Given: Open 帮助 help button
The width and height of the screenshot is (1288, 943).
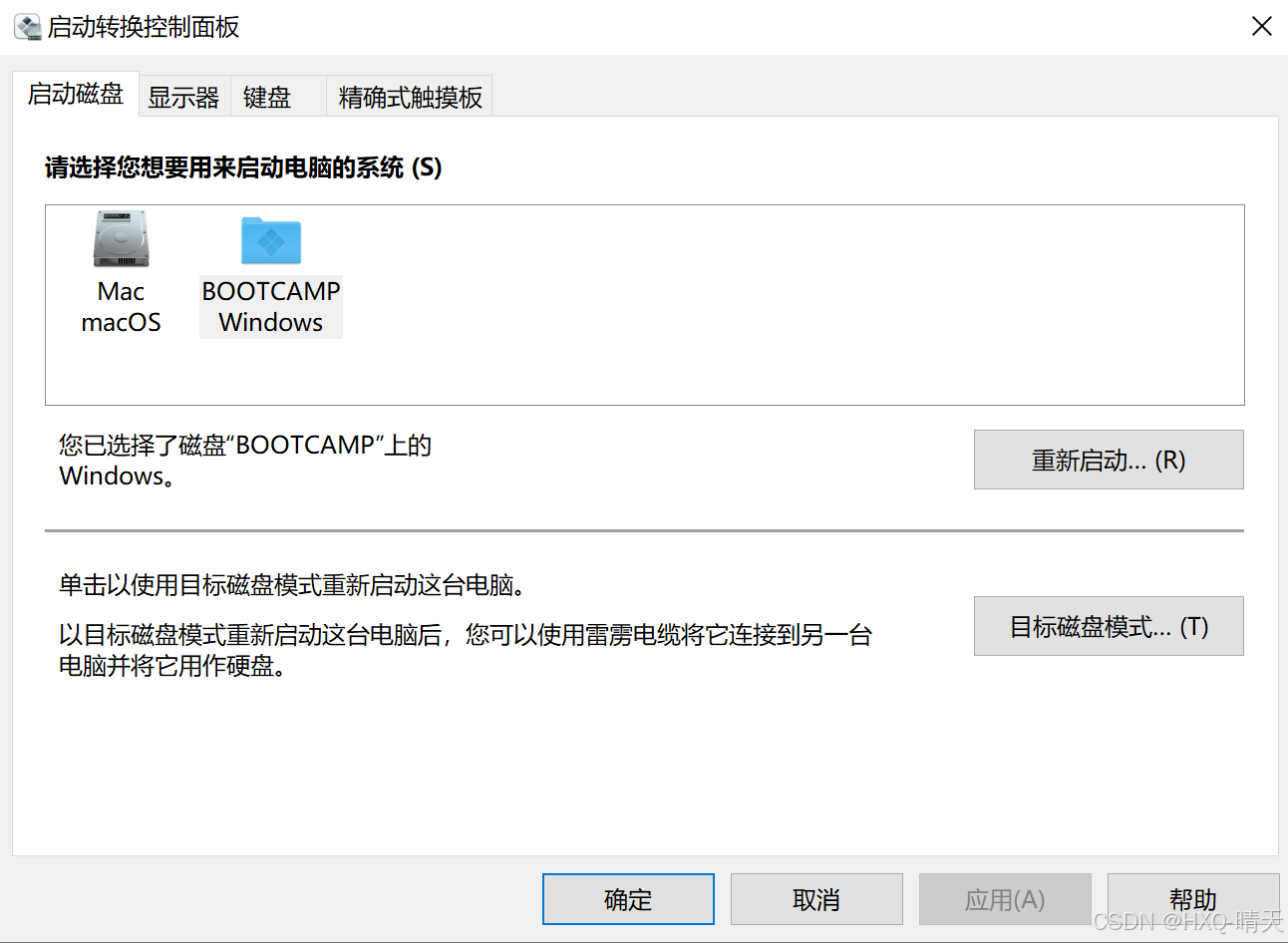Looking at the screenshot, I should (x=1193, y=899).
